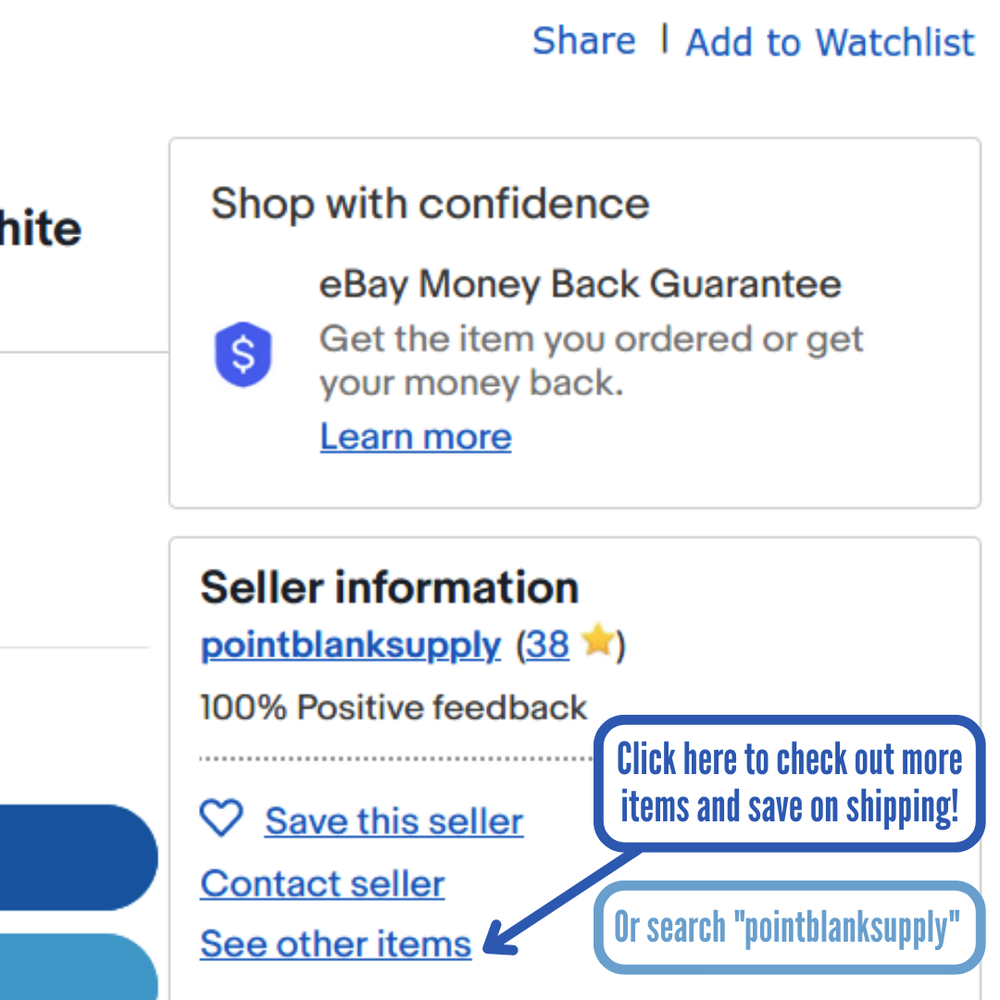This screenshot has width=1000, height=1000.
Task: Click the blue arrow pointing to See other items
Action: tap(560, 902)
